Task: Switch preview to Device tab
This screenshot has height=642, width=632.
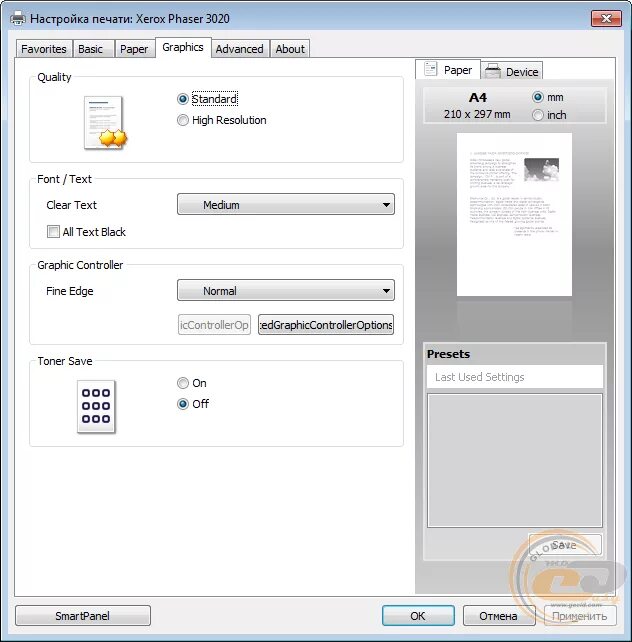Action: pyautogui.click(x=512, y=71)
